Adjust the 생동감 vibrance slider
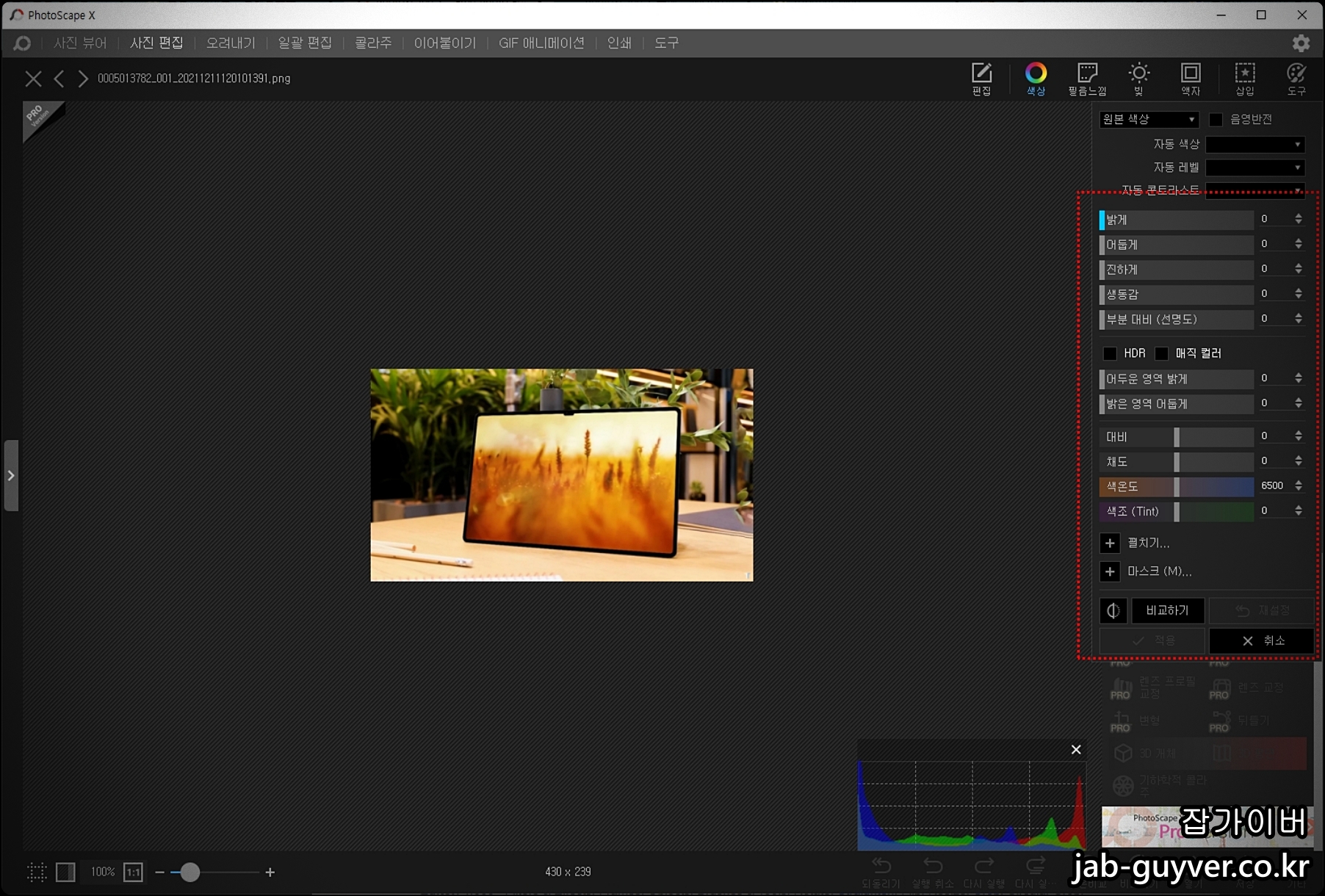This screenshot has height=896, width=1325. [1177, 295]
